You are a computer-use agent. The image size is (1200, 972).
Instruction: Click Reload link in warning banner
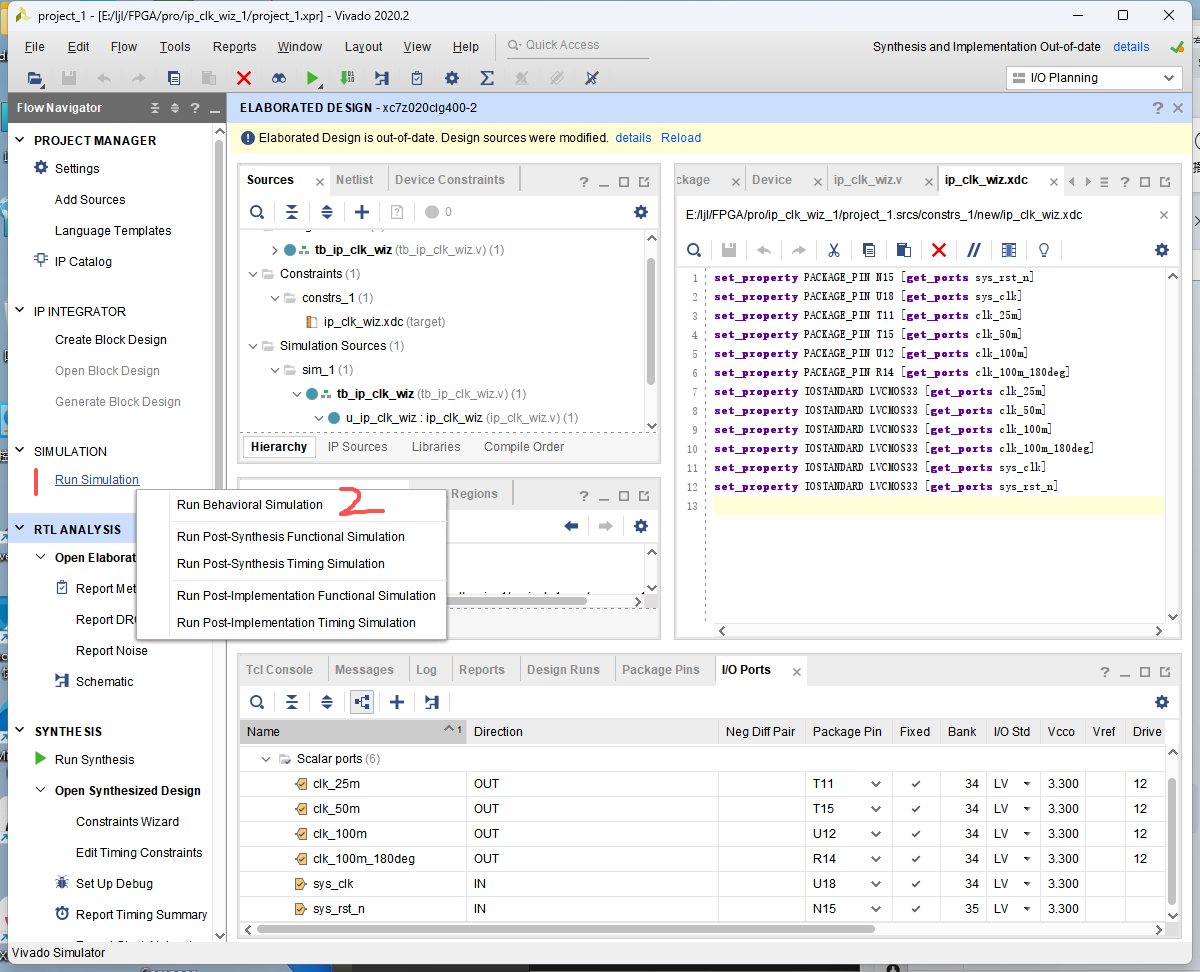pos(681,138)
